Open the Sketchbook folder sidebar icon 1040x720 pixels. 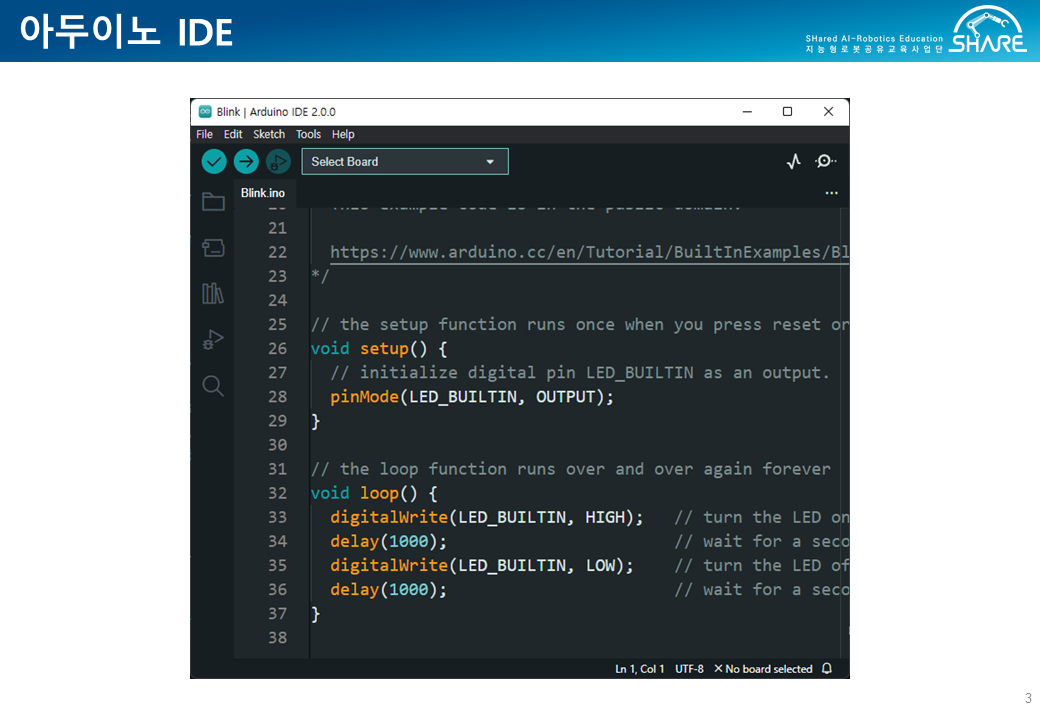click(213, 202)
